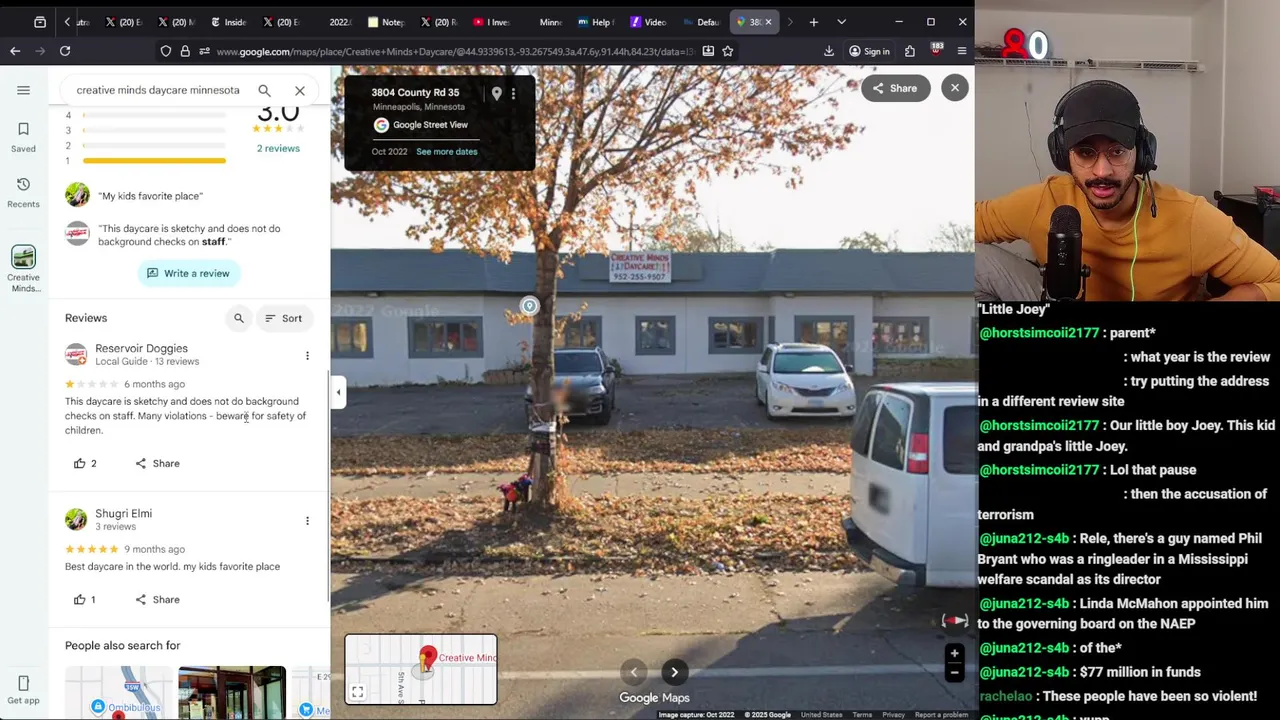The height and width of the screenshot is (720, 1280).
Task: Bookmark this page star icon
Action: coord(728,51)
